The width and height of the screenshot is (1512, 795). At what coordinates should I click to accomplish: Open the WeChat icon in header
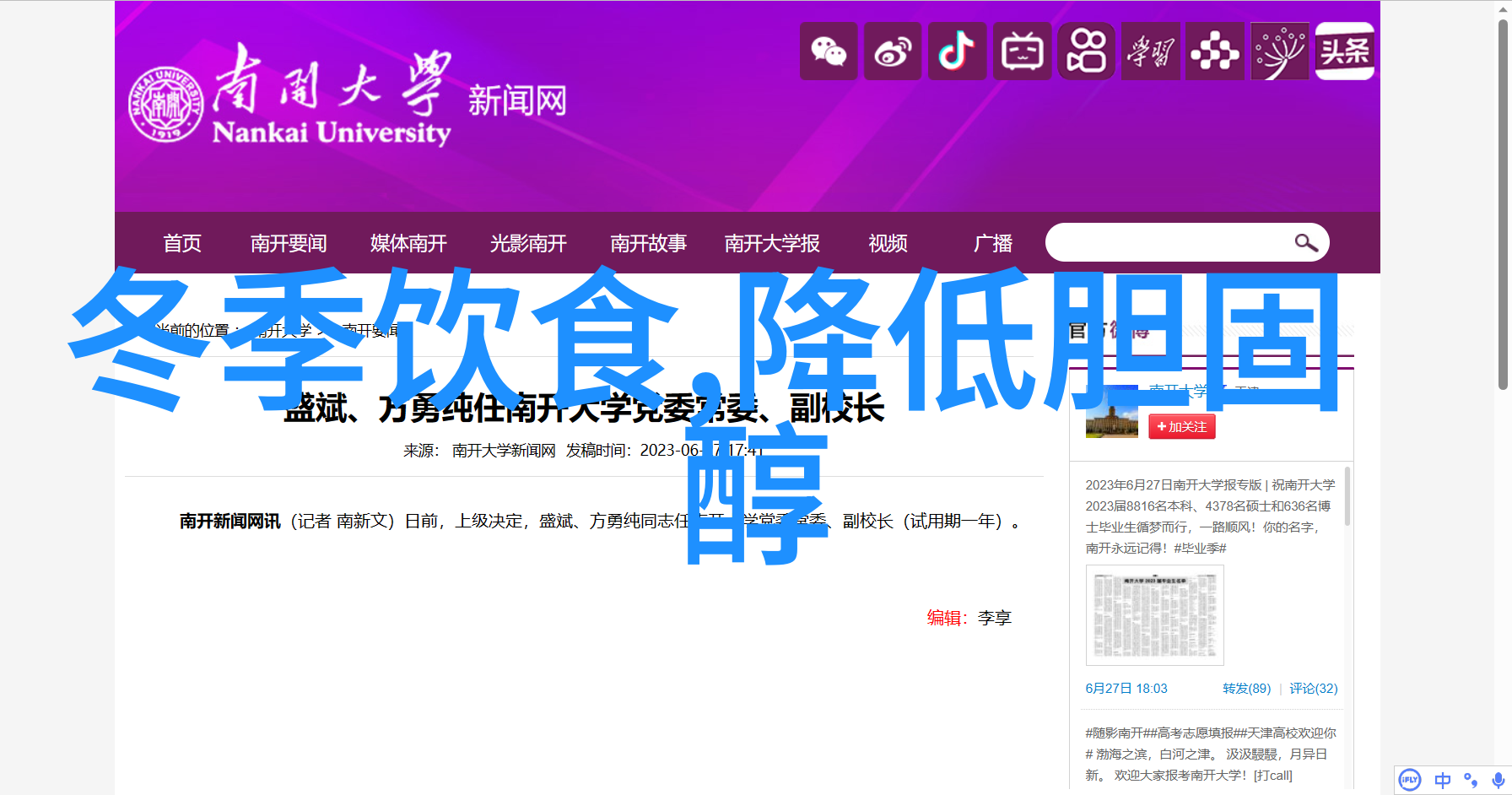pos(829,52)
